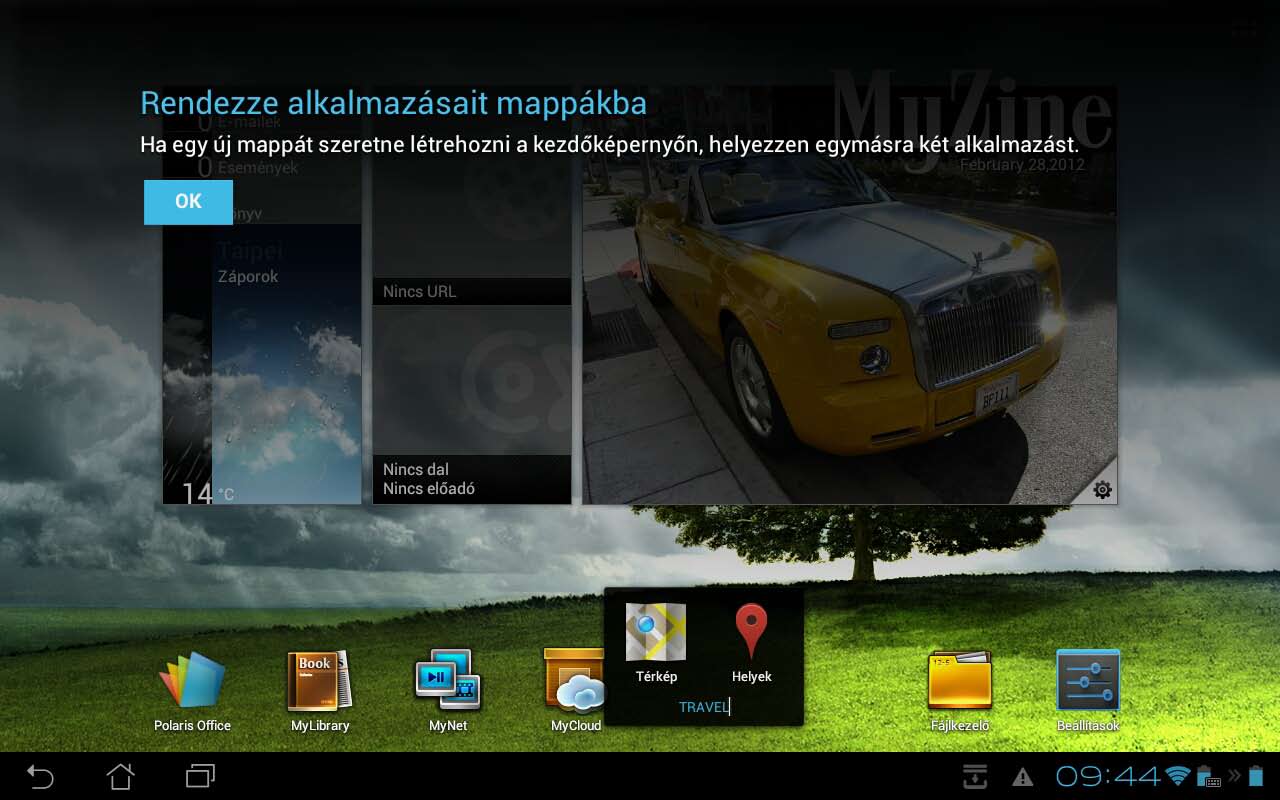Screen dimensions: 1280x800
Task: Open MyZine widget settings gear
Action: pos(1102,490)
